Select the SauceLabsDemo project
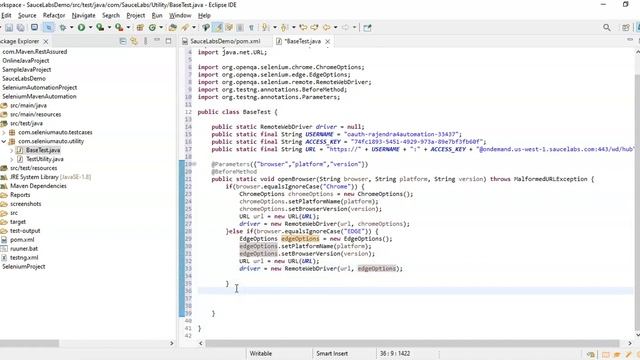Image resolution: width=640 pixels, height=360 pixels. tap(24, 79)
